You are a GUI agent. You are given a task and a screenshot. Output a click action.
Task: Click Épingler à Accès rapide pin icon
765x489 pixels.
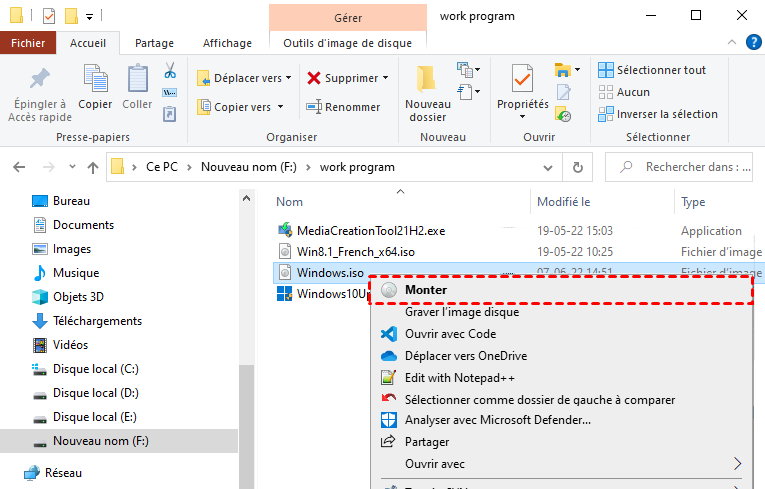click(x=40, y=78)
